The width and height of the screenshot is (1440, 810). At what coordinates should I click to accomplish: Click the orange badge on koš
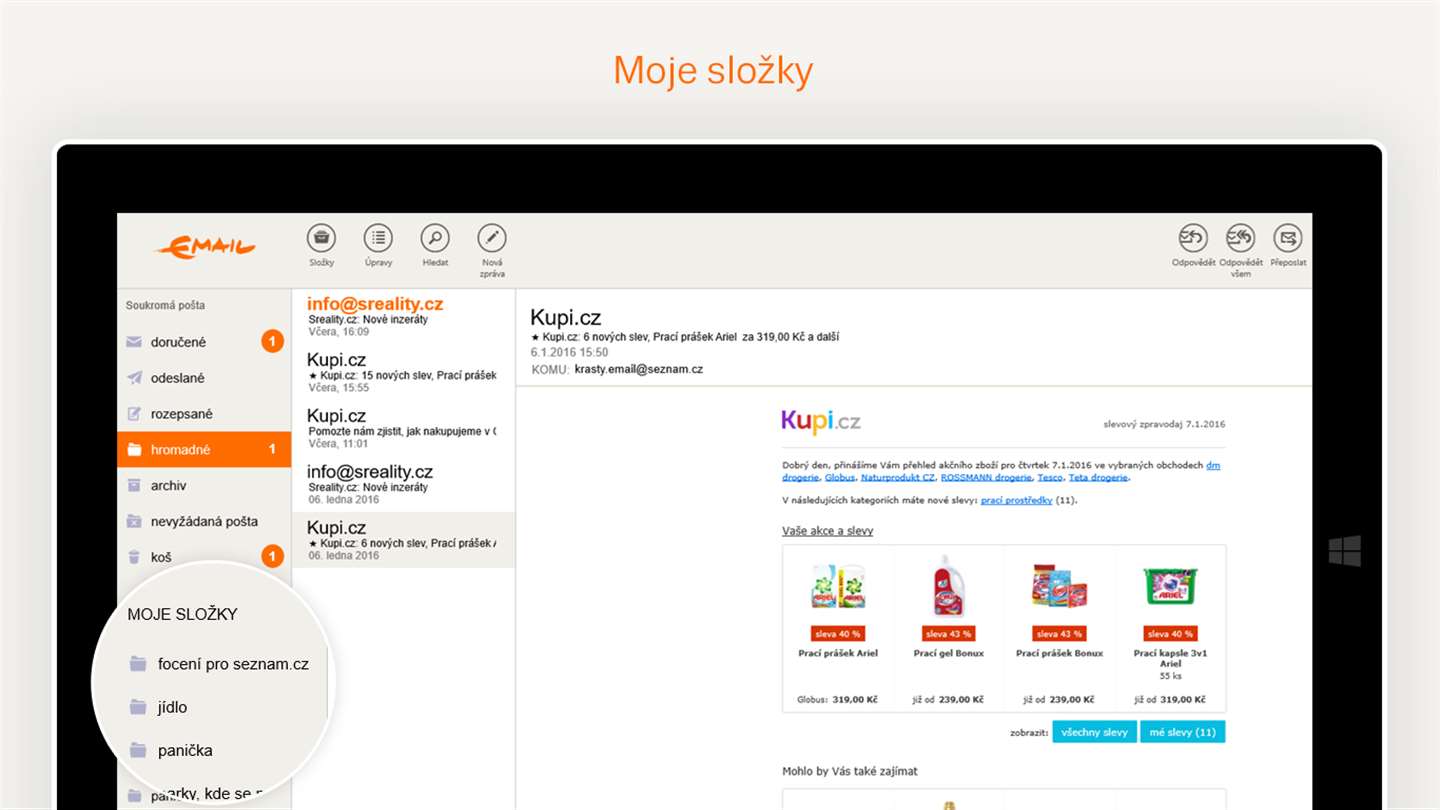tap(272, 556)
